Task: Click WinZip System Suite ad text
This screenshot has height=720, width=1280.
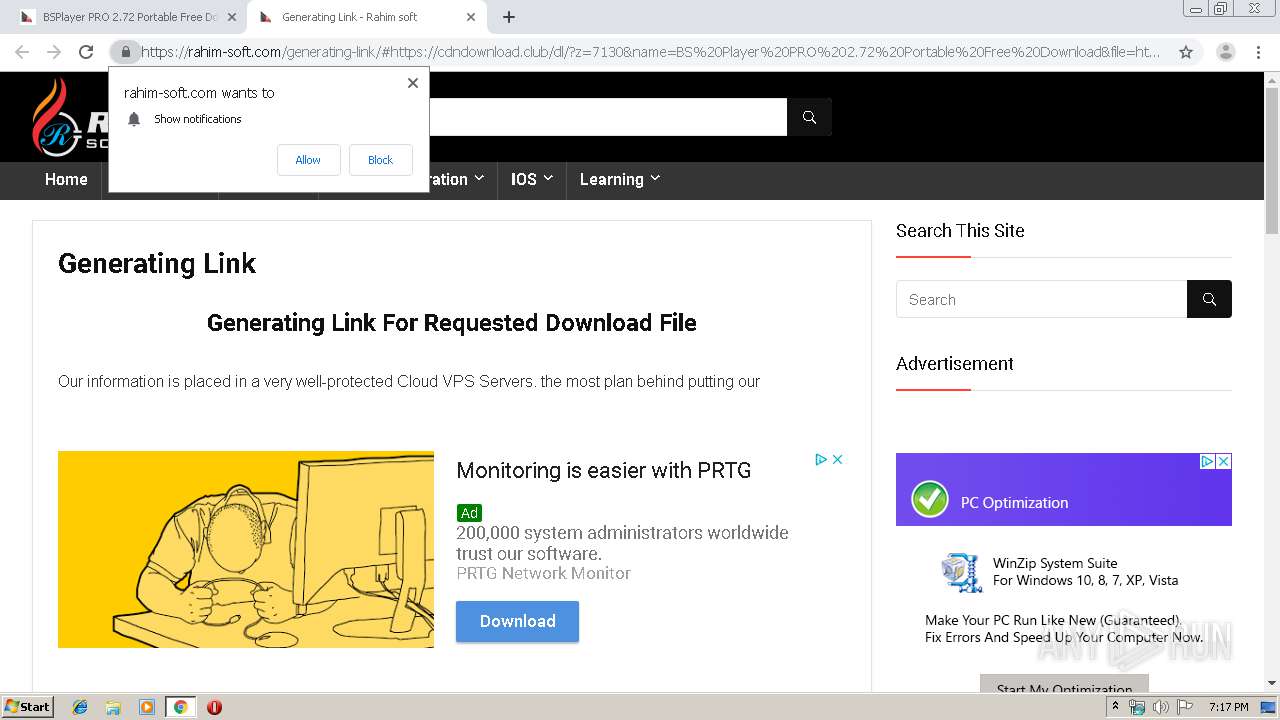Action: (x=1085, y=572)
